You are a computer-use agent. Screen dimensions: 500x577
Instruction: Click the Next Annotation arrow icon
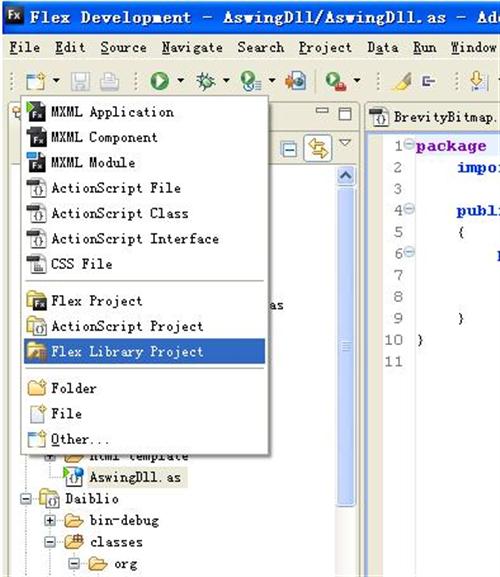478,81
